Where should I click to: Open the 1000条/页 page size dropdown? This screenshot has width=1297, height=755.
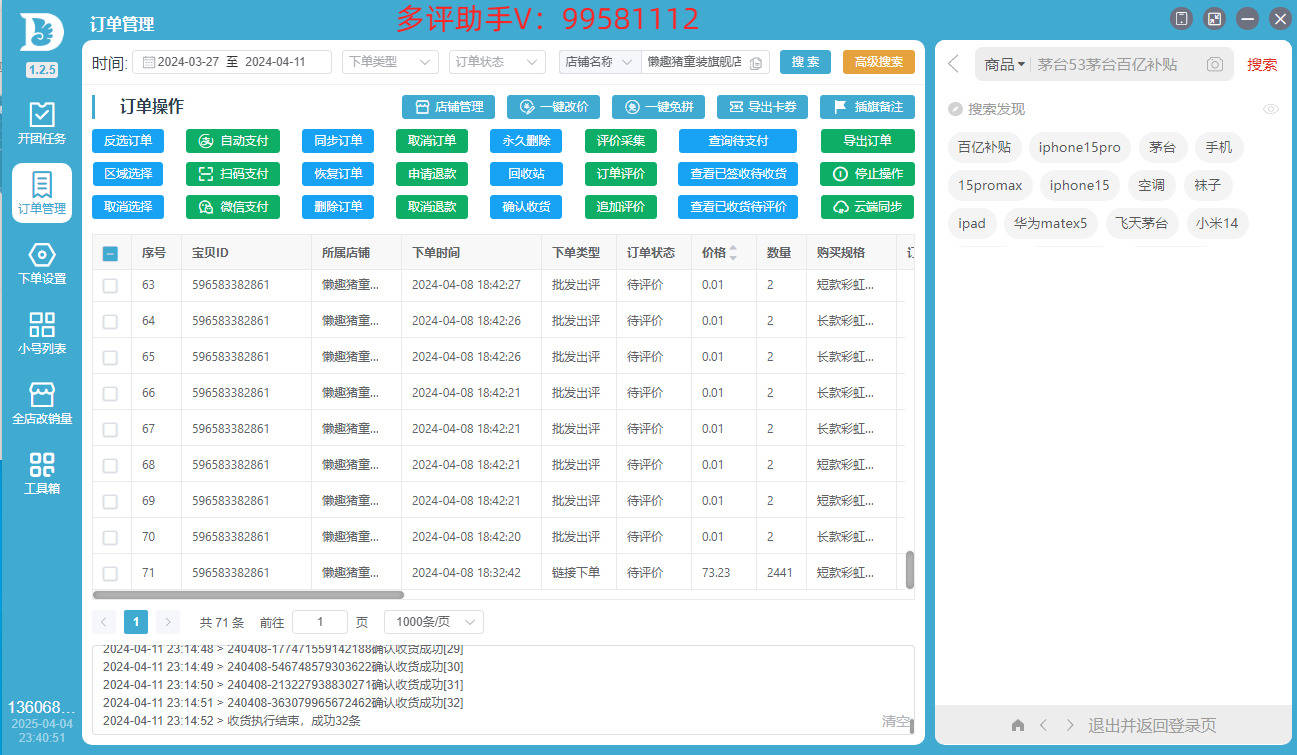pyautogui.click(x=433, y=622)
